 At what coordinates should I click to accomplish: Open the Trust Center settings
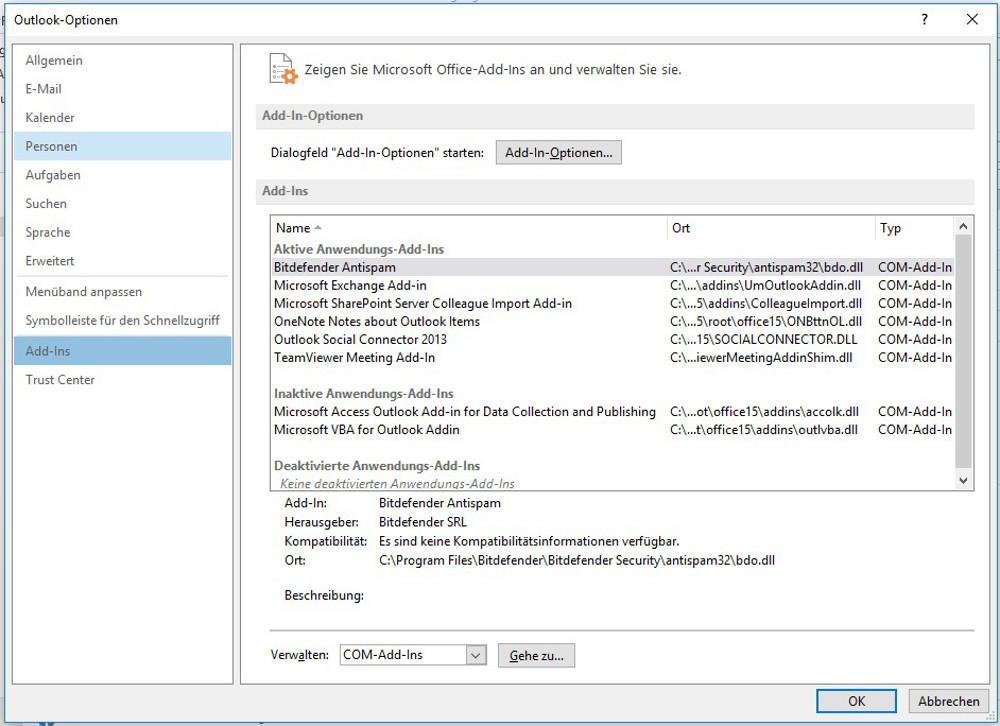point(62,380)
